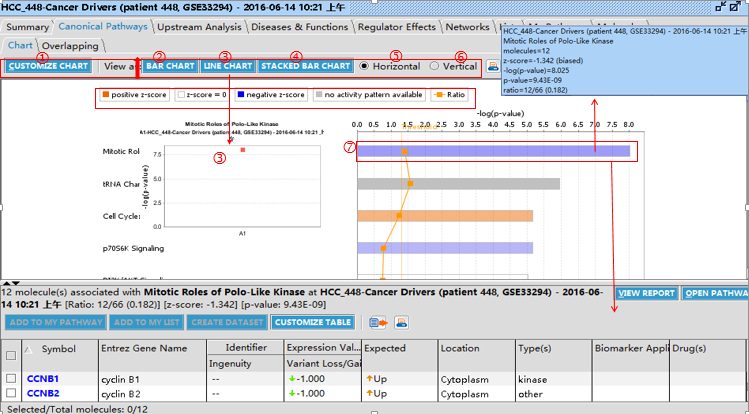
Task: Toggle the select-all checkbox in table header
Action: pyautogui.click(x=11, y=355)
